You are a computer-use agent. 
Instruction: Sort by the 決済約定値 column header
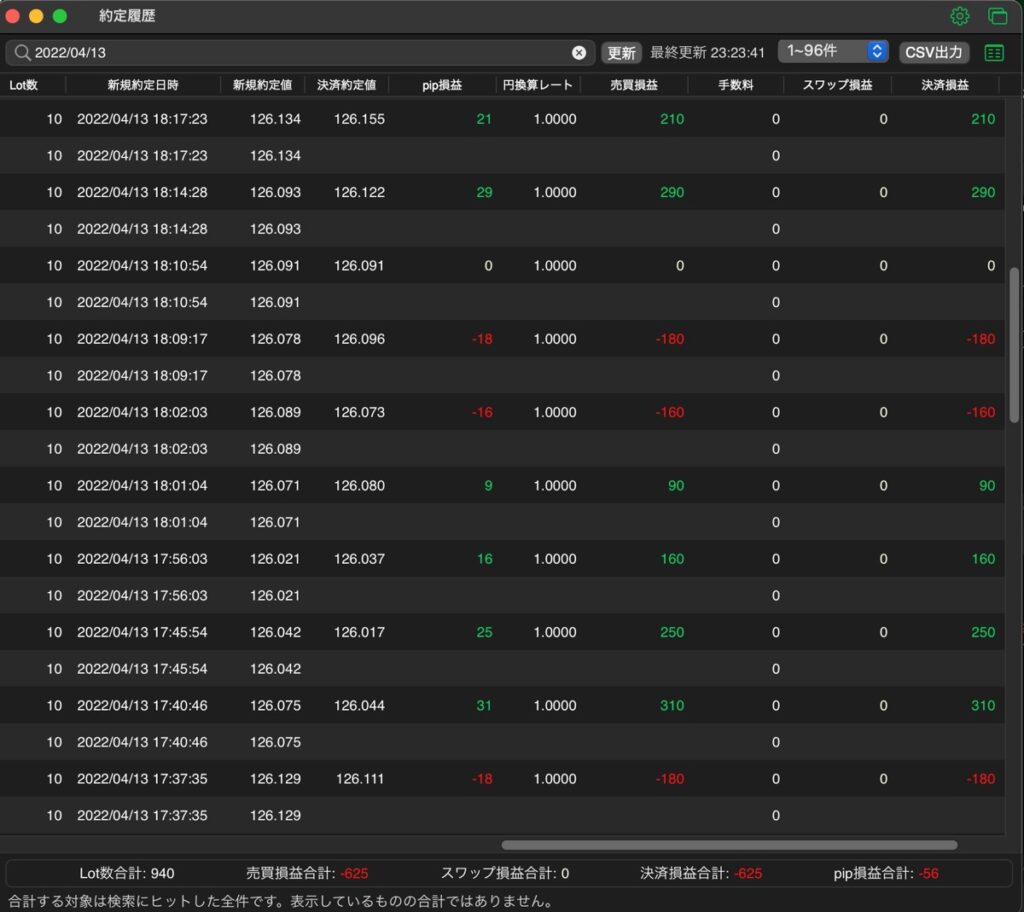pyautogui.click(x=346, y=85)
